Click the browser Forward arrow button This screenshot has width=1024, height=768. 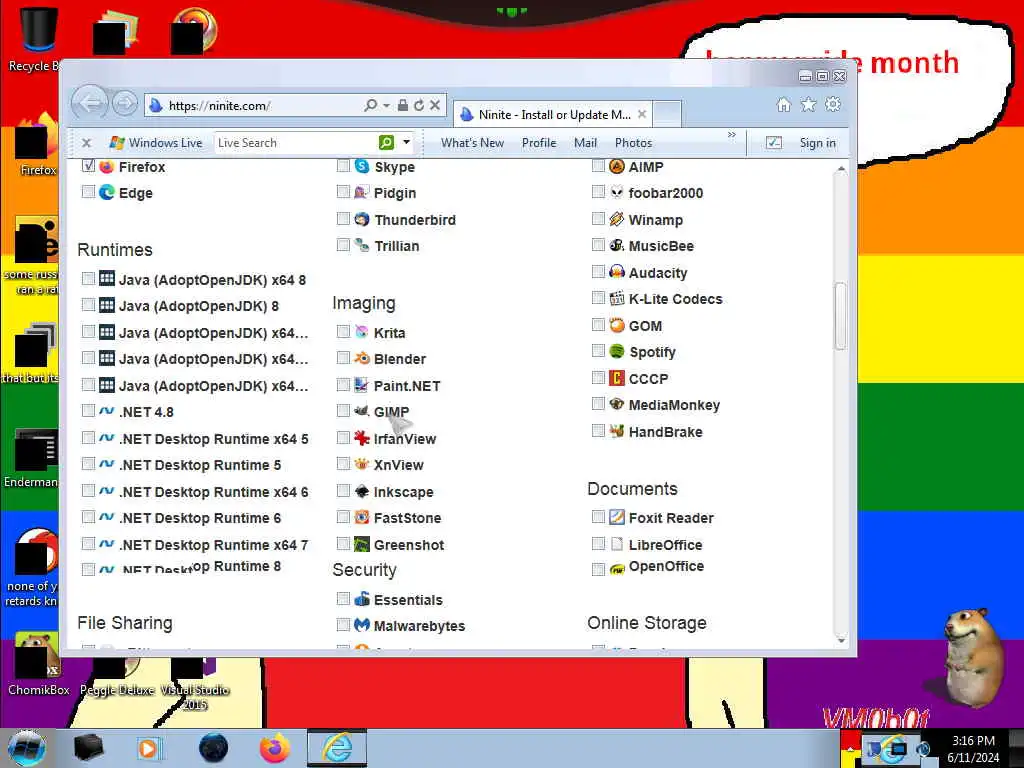124,103
